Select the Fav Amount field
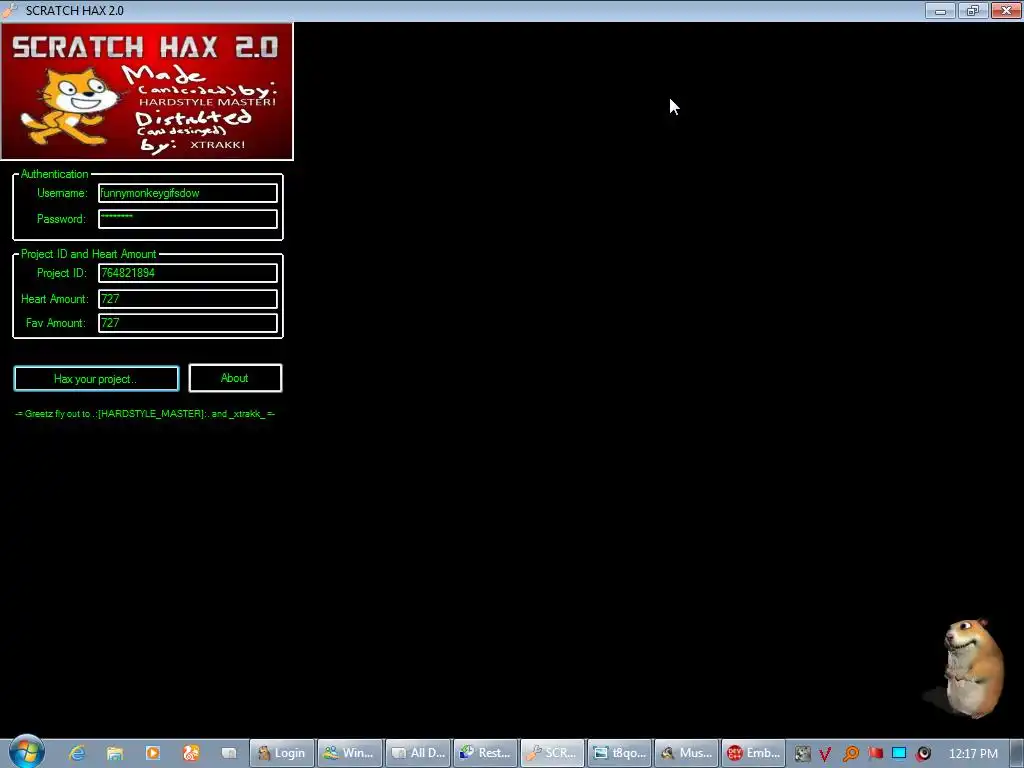The image size is (1024, 768). pos(187,323)
